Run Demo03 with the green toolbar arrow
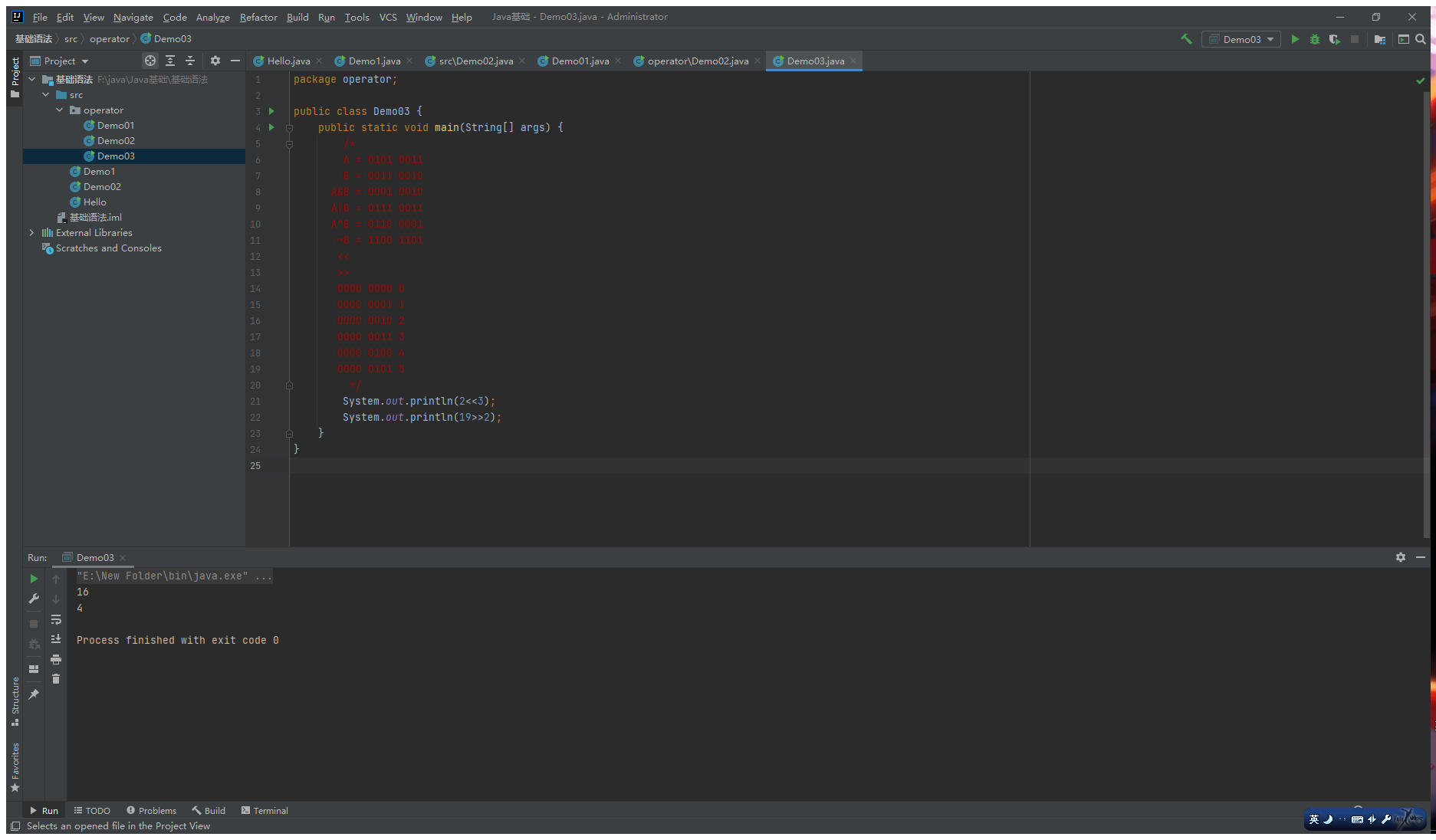Screen dimensions: 1436x840 point(1295,39)
